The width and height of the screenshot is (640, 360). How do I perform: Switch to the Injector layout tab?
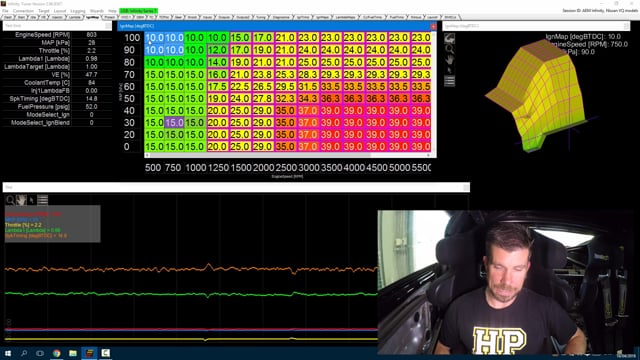tap(57, 17)
